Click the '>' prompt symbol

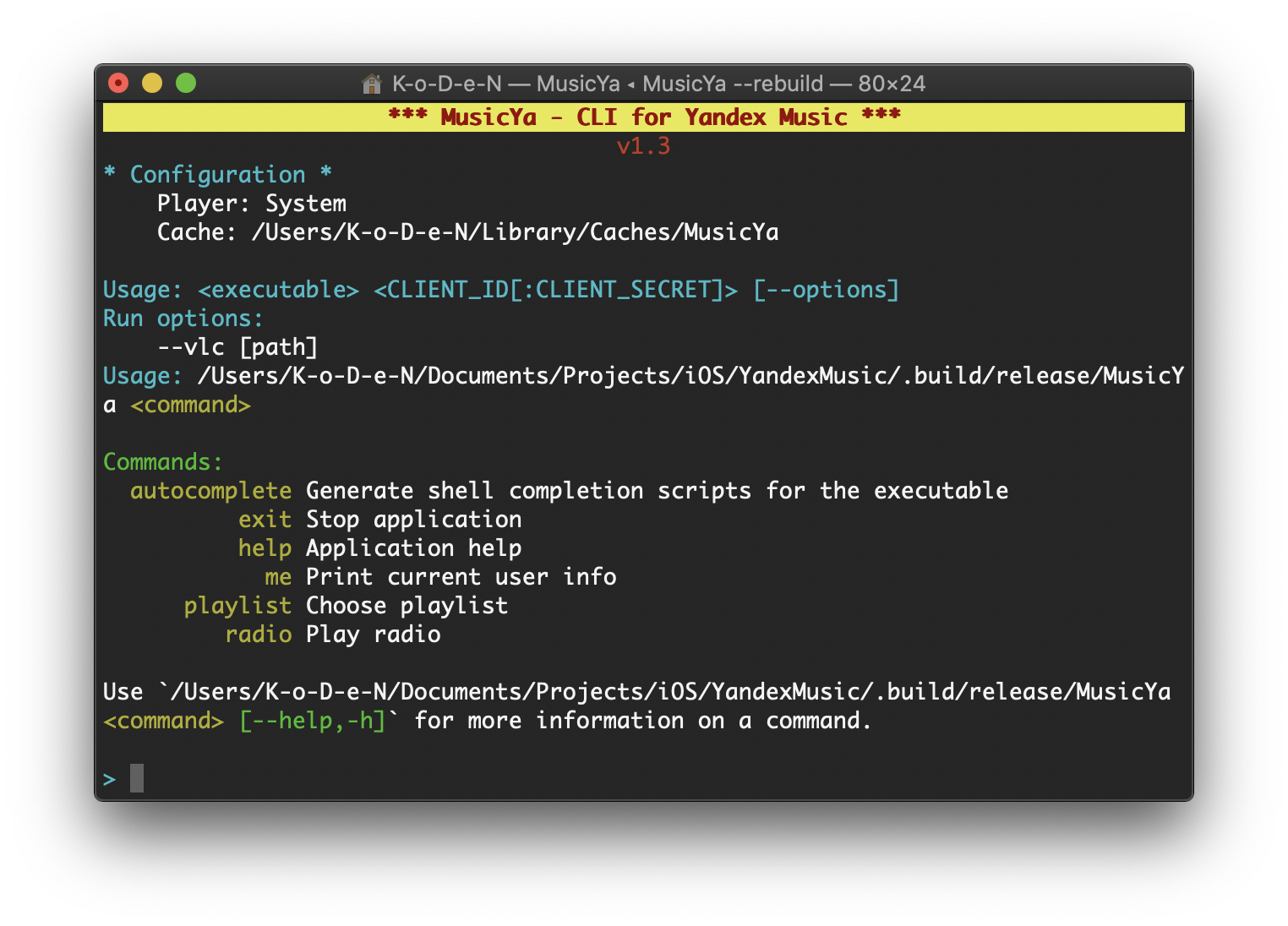[110, 779]
